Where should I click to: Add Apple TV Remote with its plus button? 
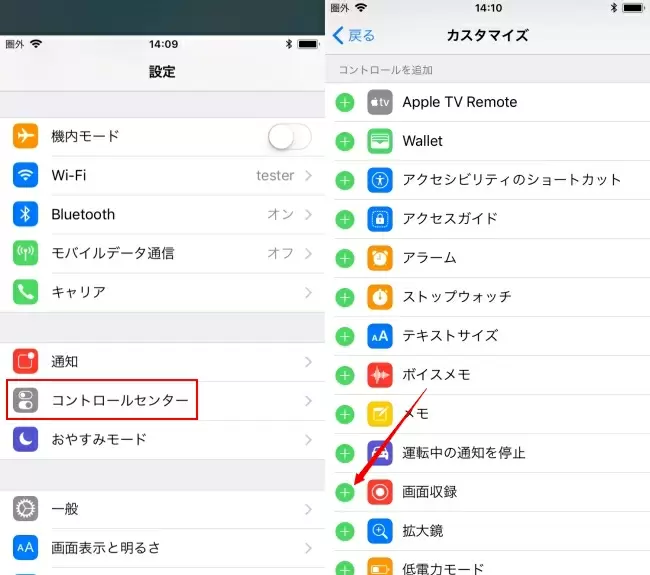click(345, 102)
